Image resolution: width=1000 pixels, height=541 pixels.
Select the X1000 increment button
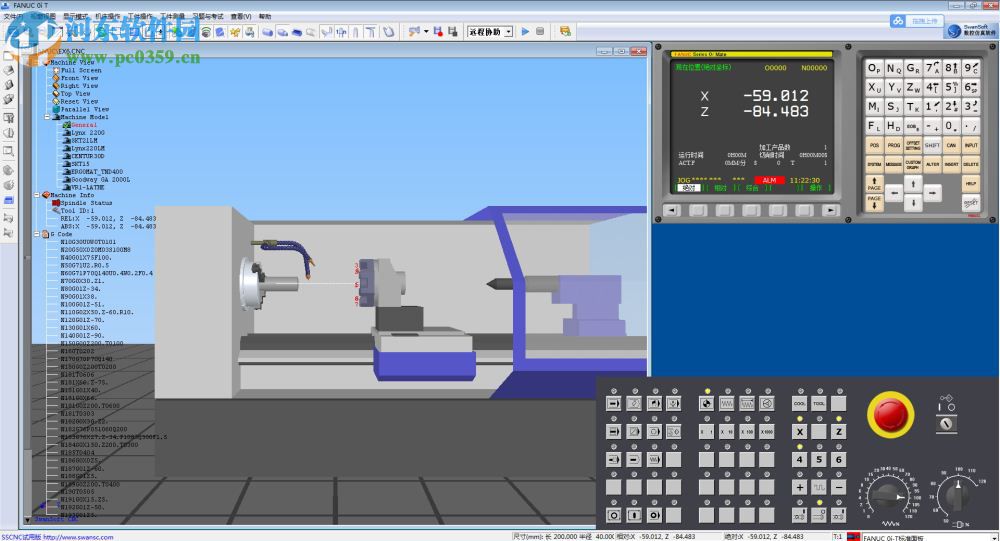pyautogui.click(x=767, y=431)
